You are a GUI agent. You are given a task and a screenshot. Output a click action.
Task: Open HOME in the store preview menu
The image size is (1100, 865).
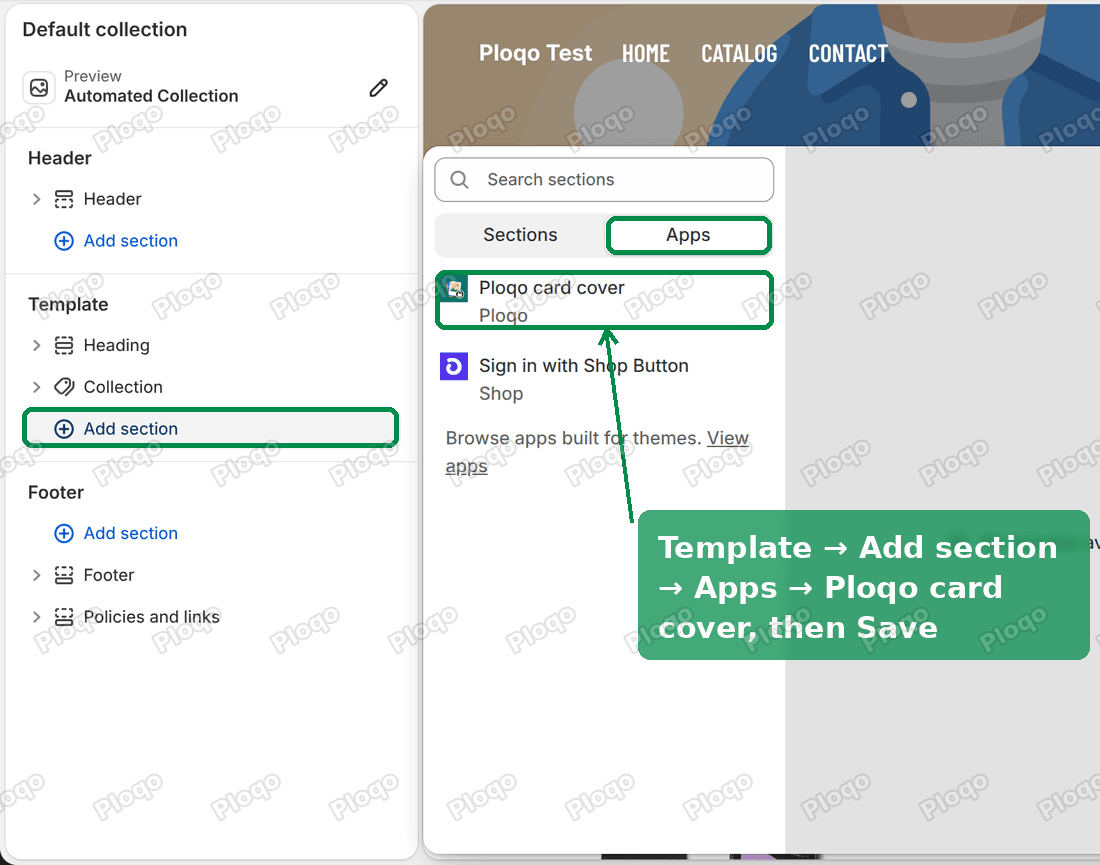coord(645,53)
